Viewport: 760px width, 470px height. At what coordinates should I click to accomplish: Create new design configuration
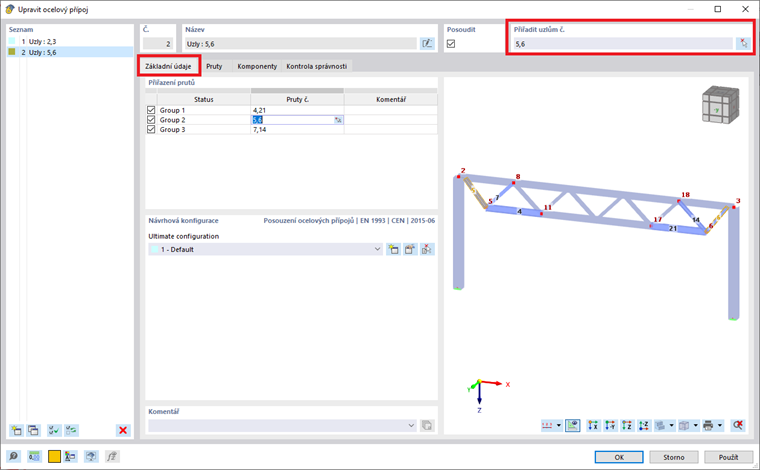tap(394, 250)
